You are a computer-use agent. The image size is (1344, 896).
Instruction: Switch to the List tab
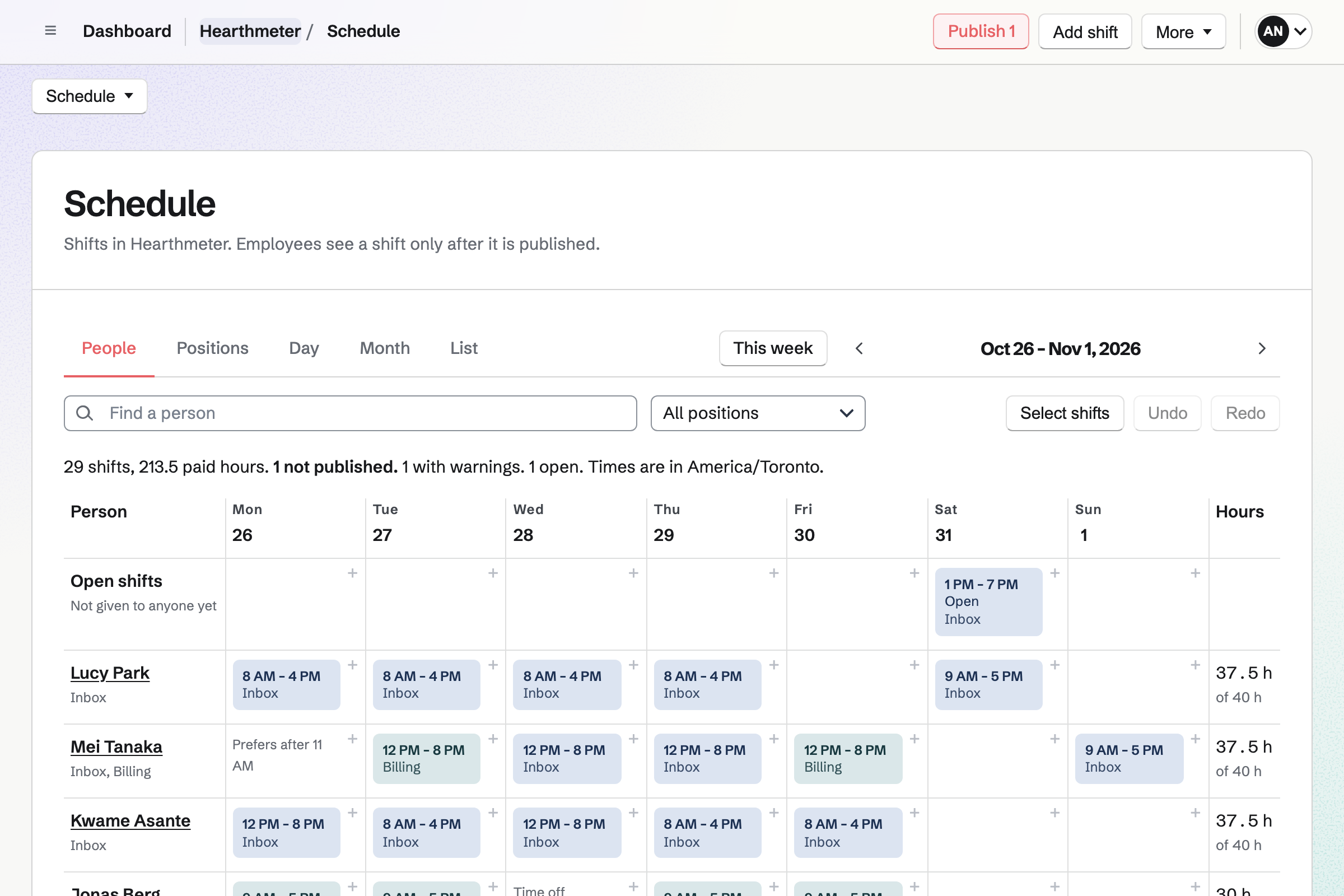point(464,348)
